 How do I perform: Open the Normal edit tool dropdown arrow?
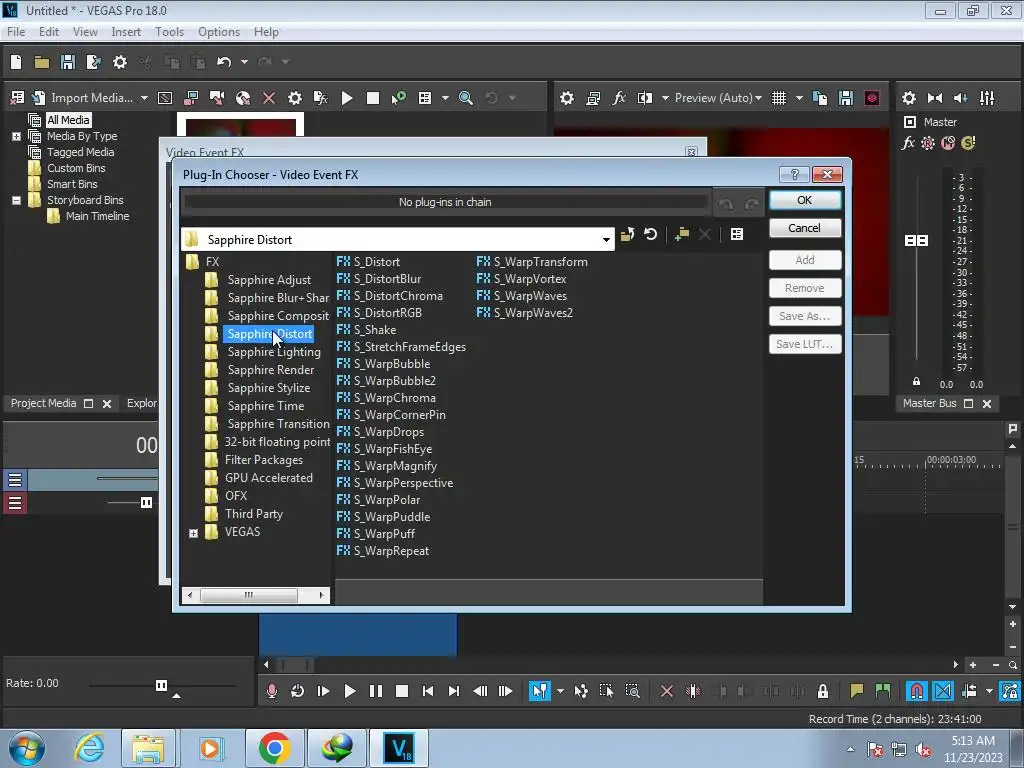click(x=560, y=691)
